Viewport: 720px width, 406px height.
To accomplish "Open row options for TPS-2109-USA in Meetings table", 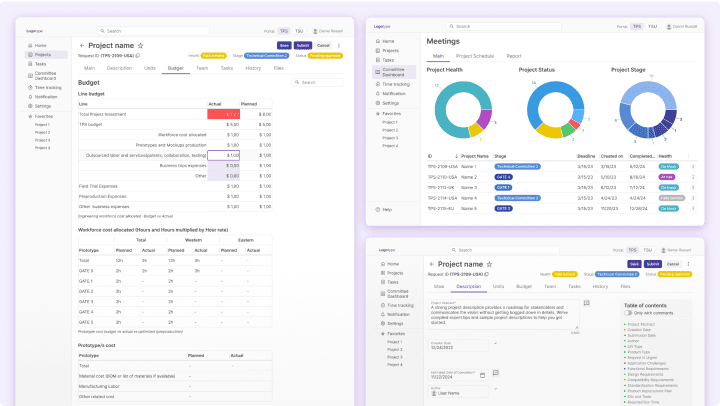I will (692, 166).
